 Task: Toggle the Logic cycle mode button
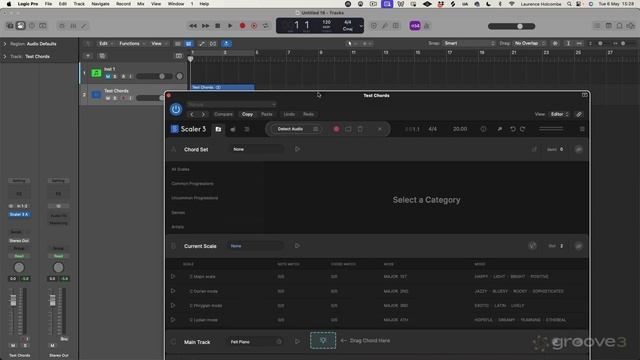pos(266,26)
